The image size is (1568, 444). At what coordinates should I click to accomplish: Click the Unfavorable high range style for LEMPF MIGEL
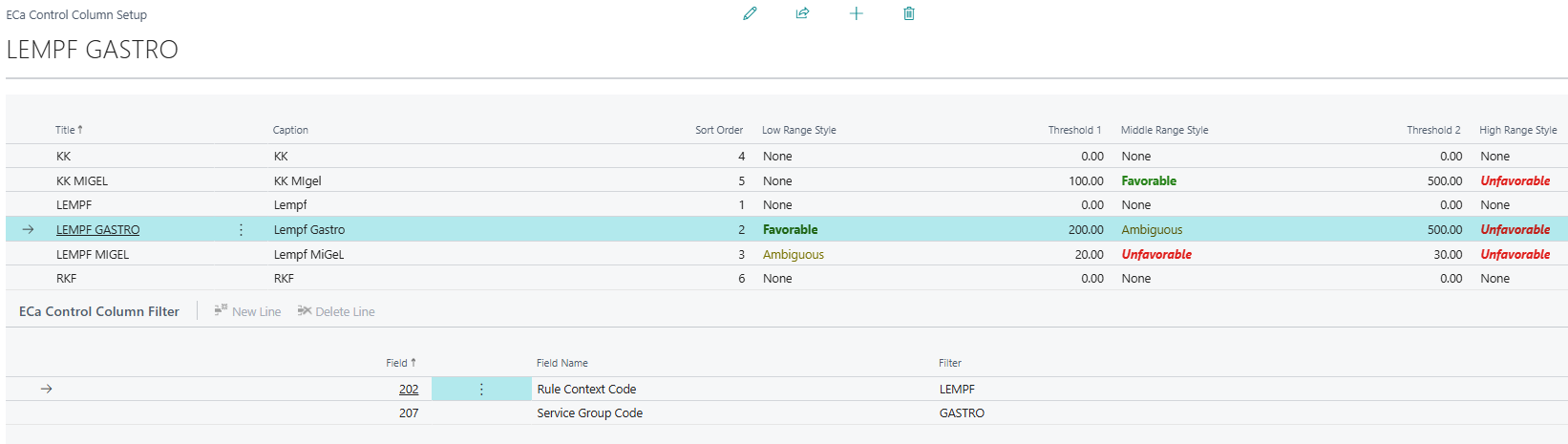[x=1515, y=255]
